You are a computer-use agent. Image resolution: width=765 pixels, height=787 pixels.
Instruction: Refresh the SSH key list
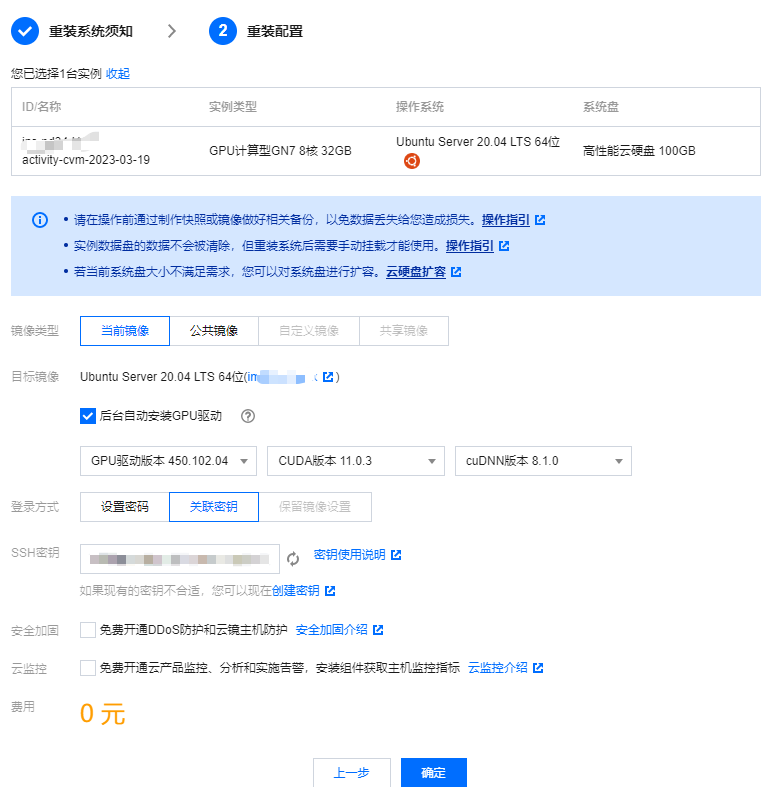tap(293, 559)
